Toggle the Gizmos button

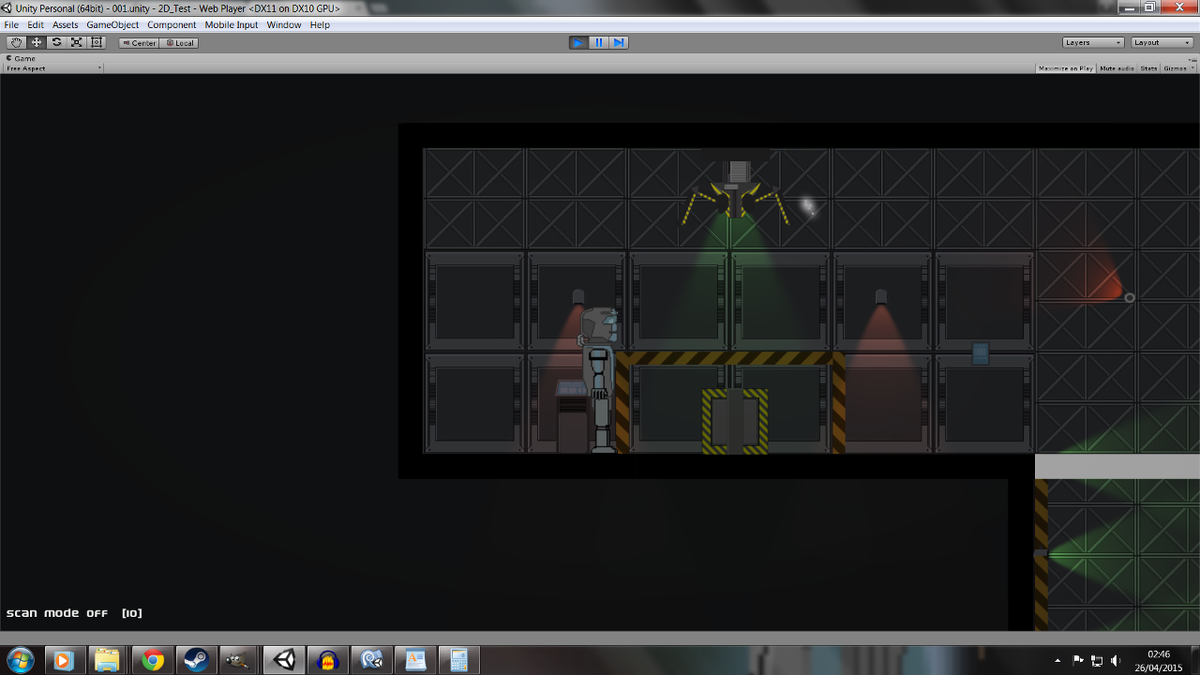[1175, 68]
